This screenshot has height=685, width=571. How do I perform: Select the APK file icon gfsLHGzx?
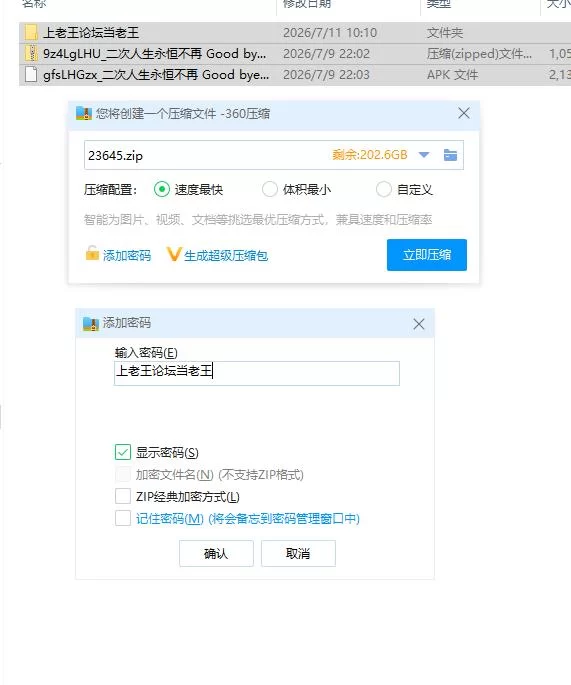[31, 74]
